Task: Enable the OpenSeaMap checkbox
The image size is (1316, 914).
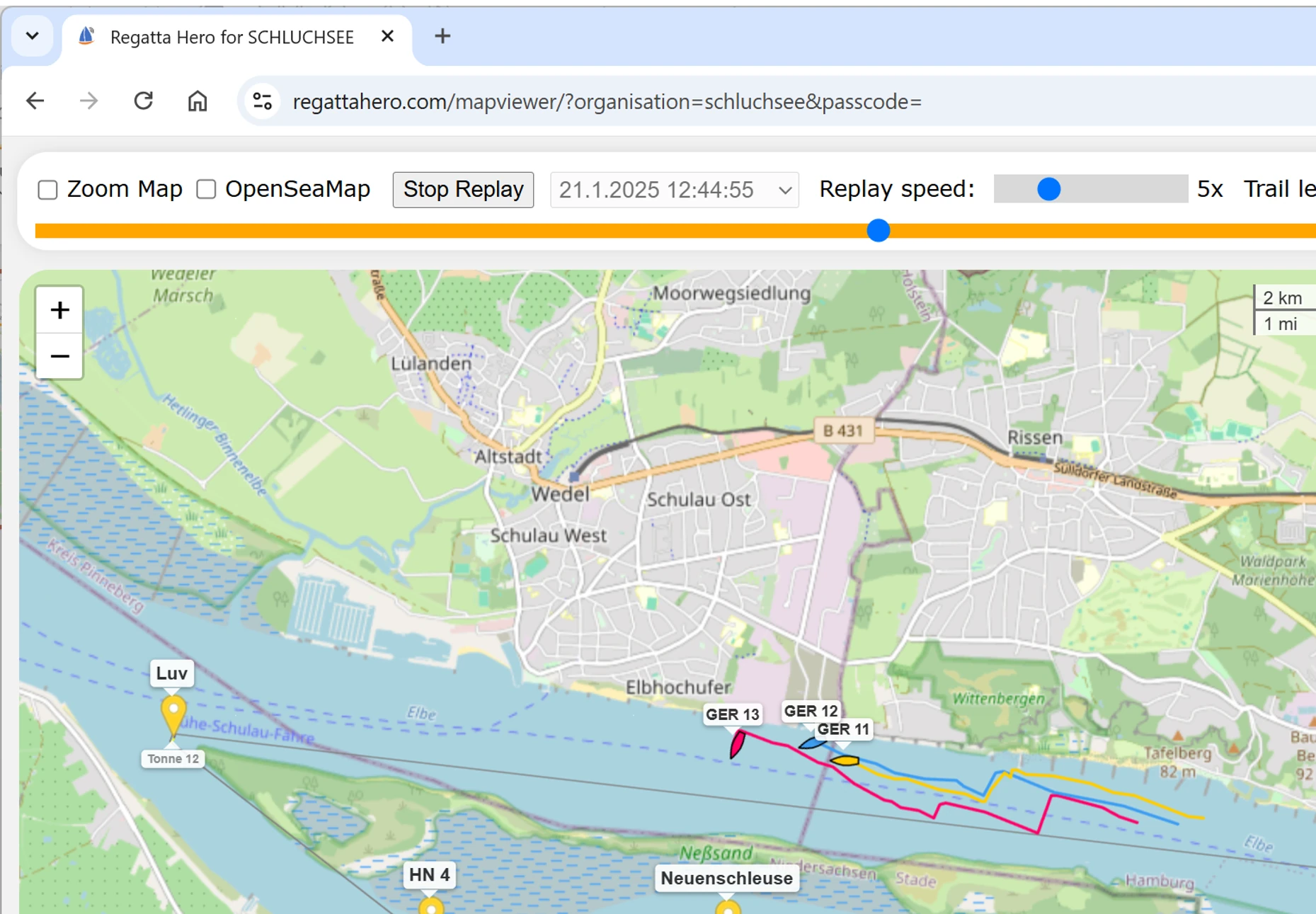Action: click(206, 189)
